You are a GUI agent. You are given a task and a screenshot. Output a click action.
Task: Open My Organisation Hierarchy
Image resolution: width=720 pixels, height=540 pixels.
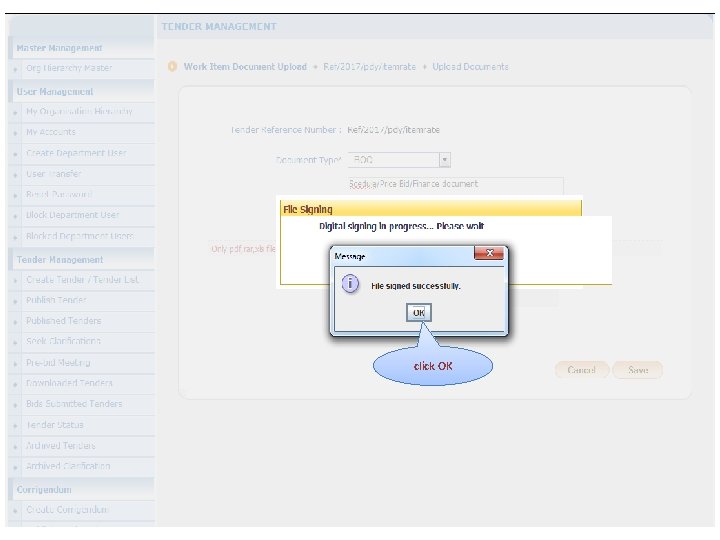tap(79, 112)
